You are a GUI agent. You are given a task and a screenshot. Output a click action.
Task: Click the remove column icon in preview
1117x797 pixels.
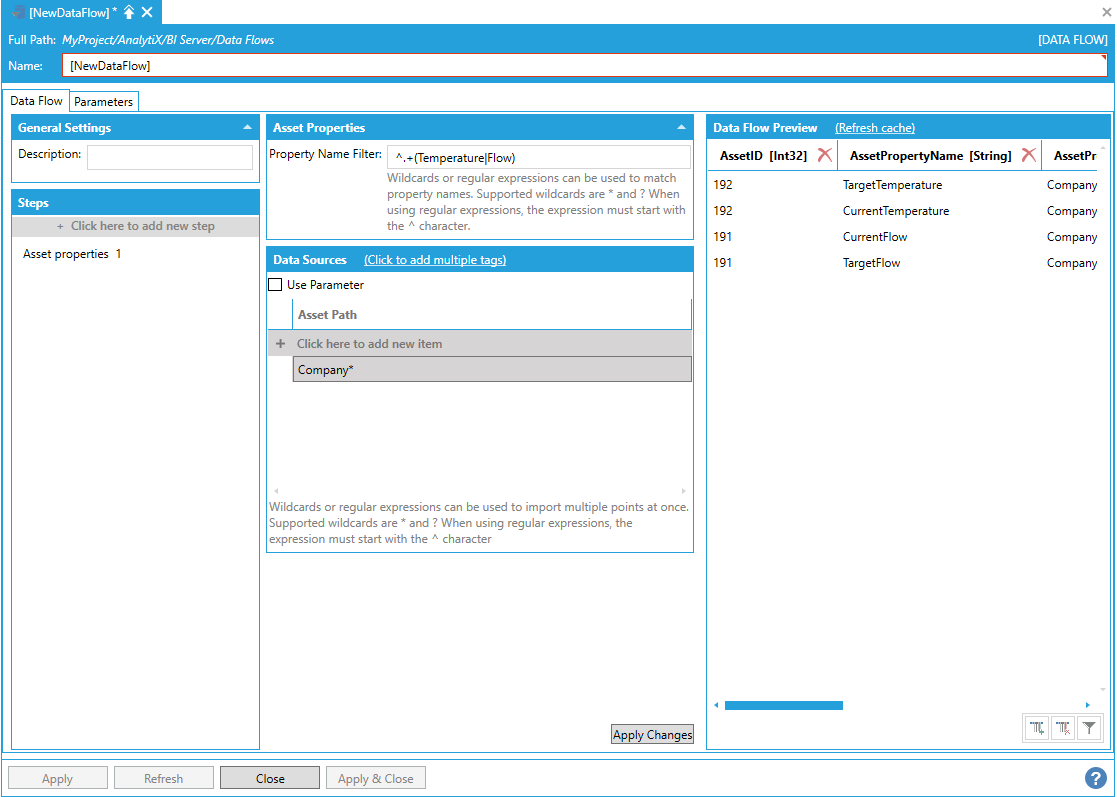pyautogui.click(x=1063, y=729)
